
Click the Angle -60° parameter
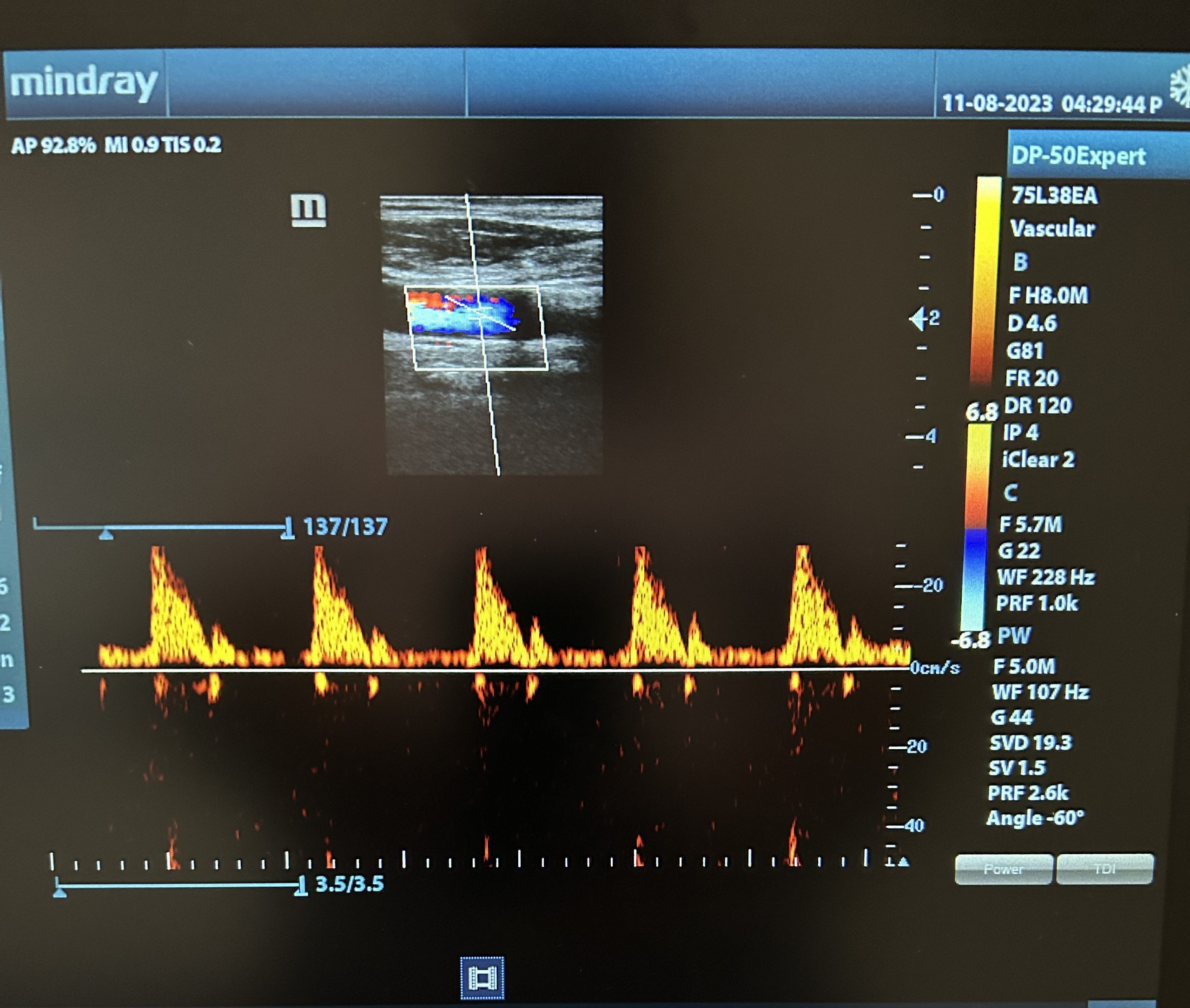click(x=1035, y=818)
